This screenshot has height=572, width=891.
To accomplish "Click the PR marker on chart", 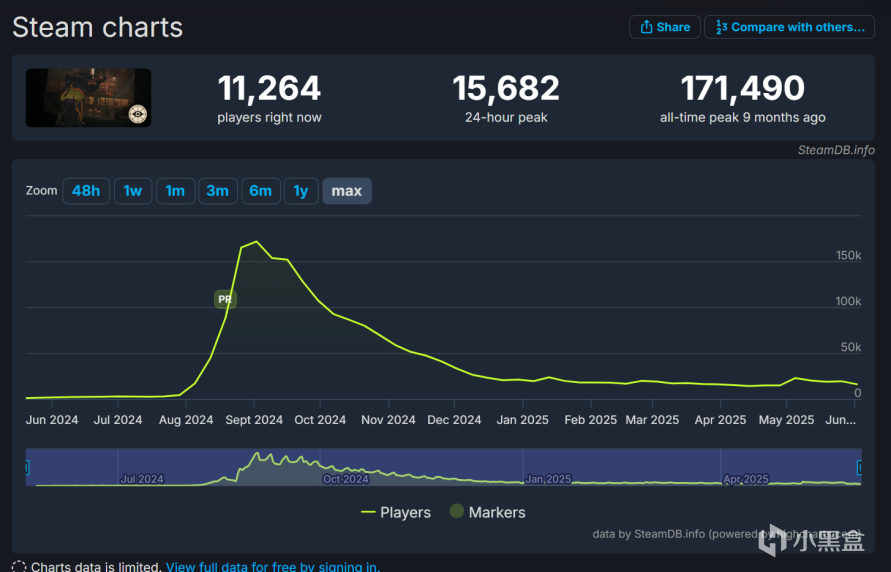I will tap(225, 299).
